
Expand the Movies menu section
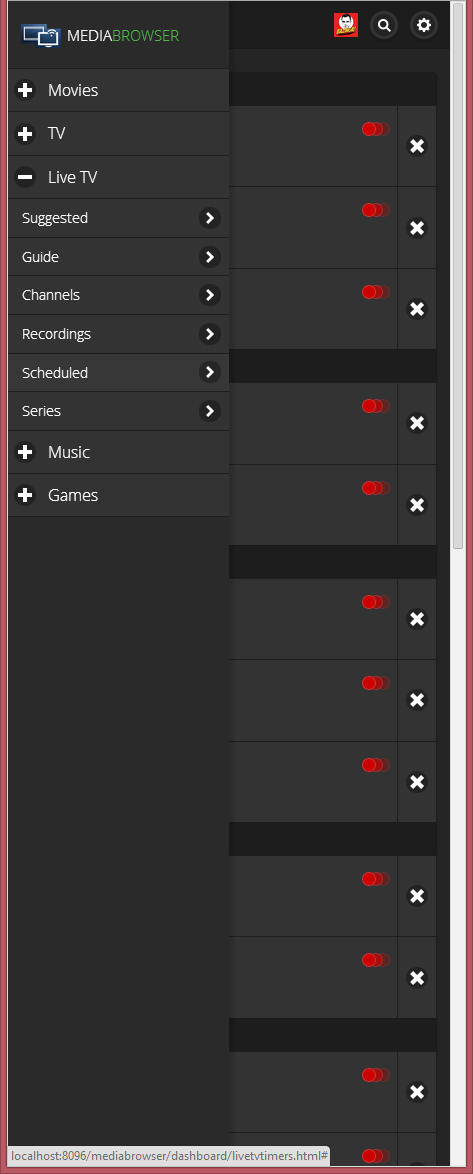tap(118, 91)
